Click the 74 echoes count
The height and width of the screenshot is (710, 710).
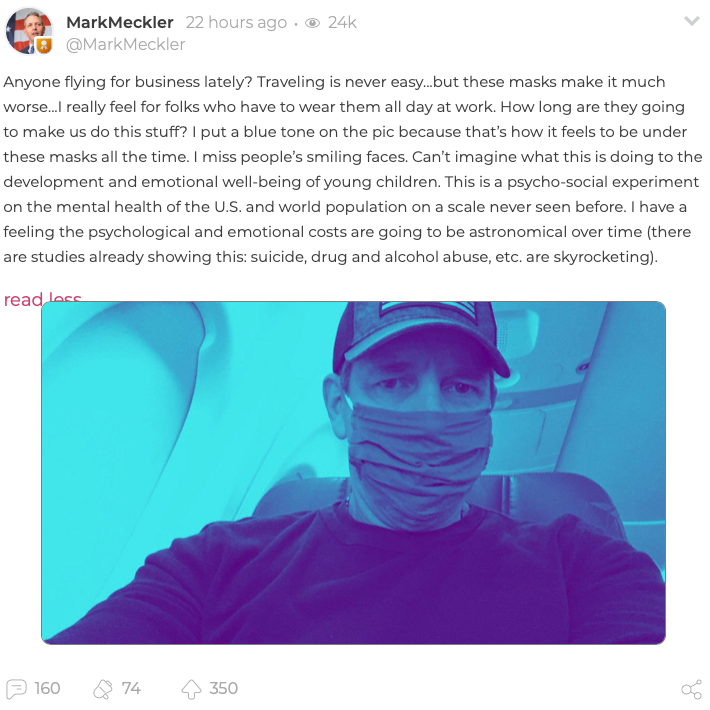pyautogui.click(x=131, y=689)
